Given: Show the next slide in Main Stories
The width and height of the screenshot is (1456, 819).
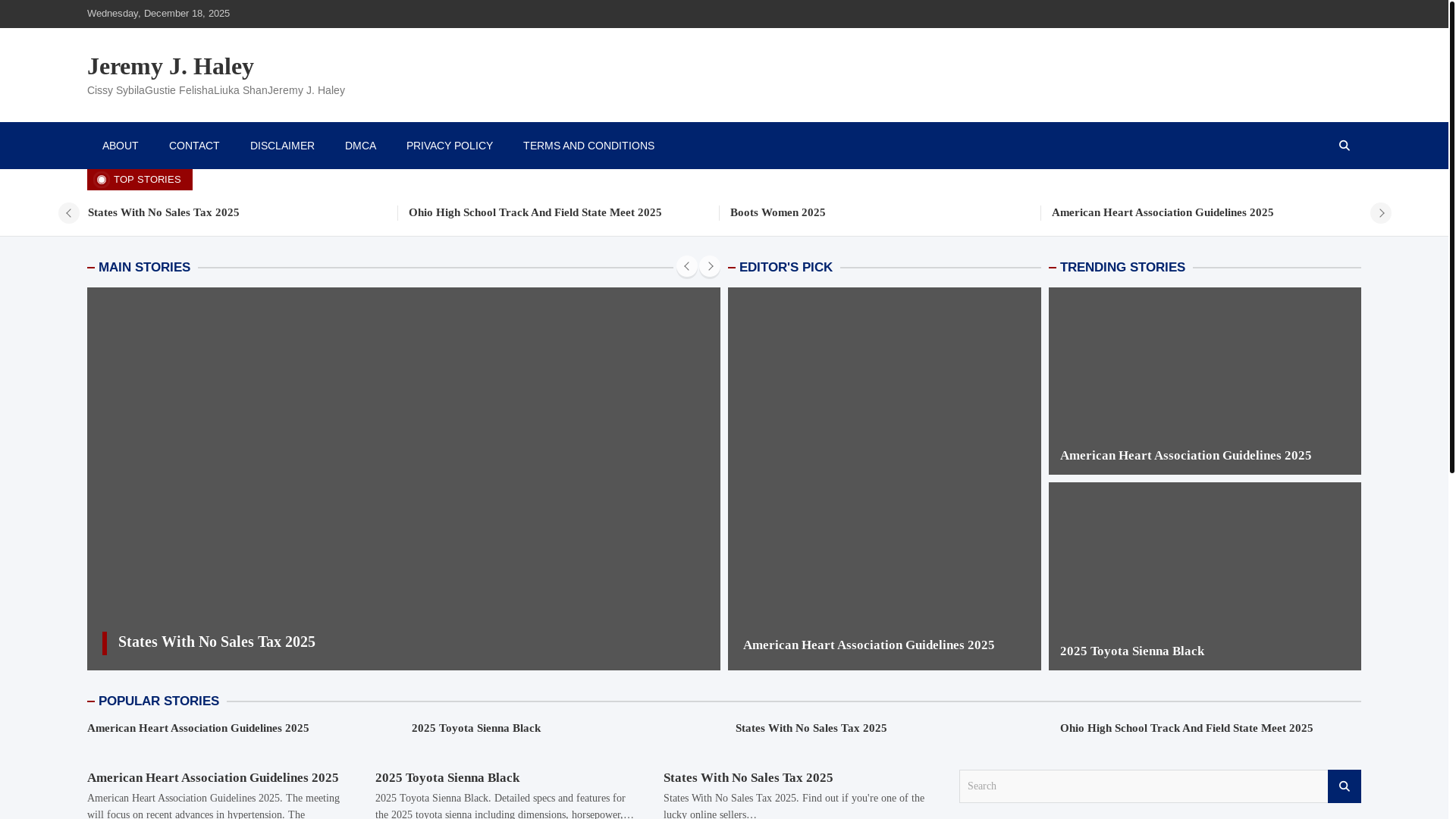Looking at the screenshot, I should pyautogui.click(x=710, y=266).
